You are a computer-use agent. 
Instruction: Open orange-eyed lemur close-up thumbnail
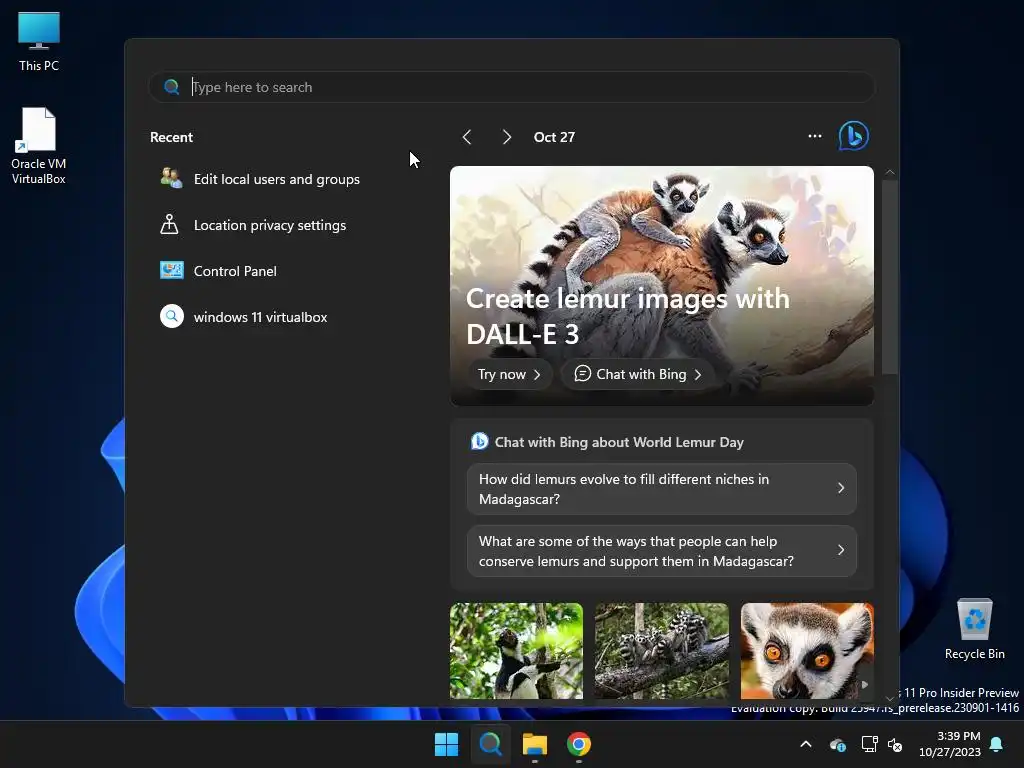[807, 651]
